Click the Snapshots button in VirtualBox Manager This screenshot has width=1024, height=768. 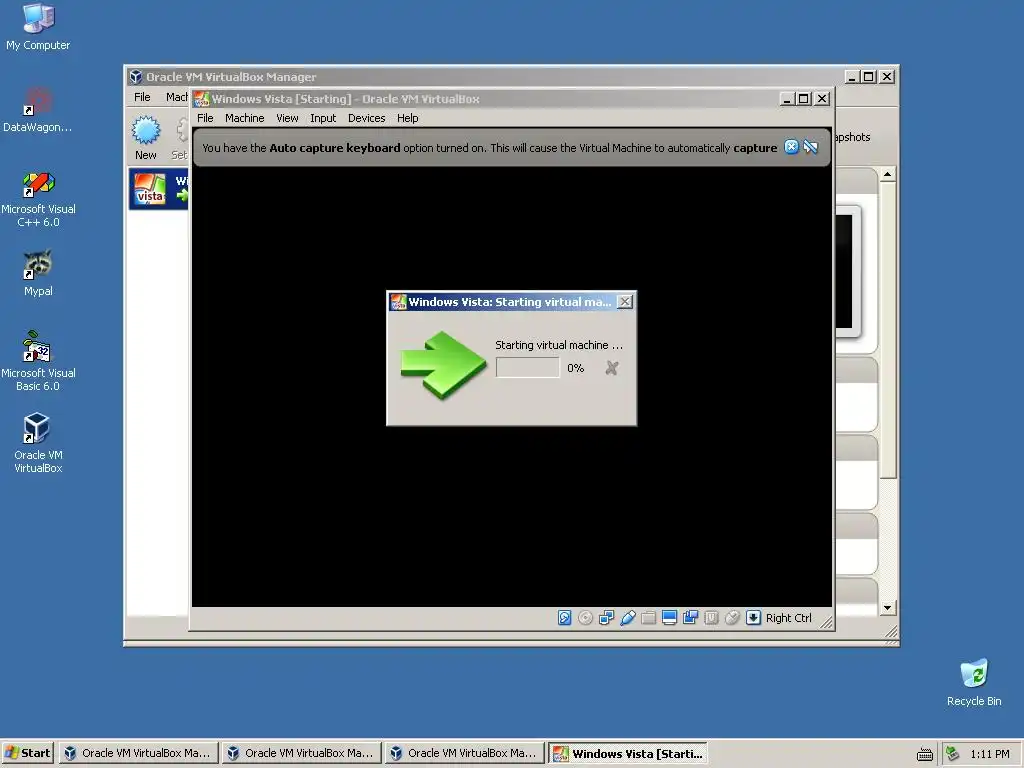coord(853,137)
